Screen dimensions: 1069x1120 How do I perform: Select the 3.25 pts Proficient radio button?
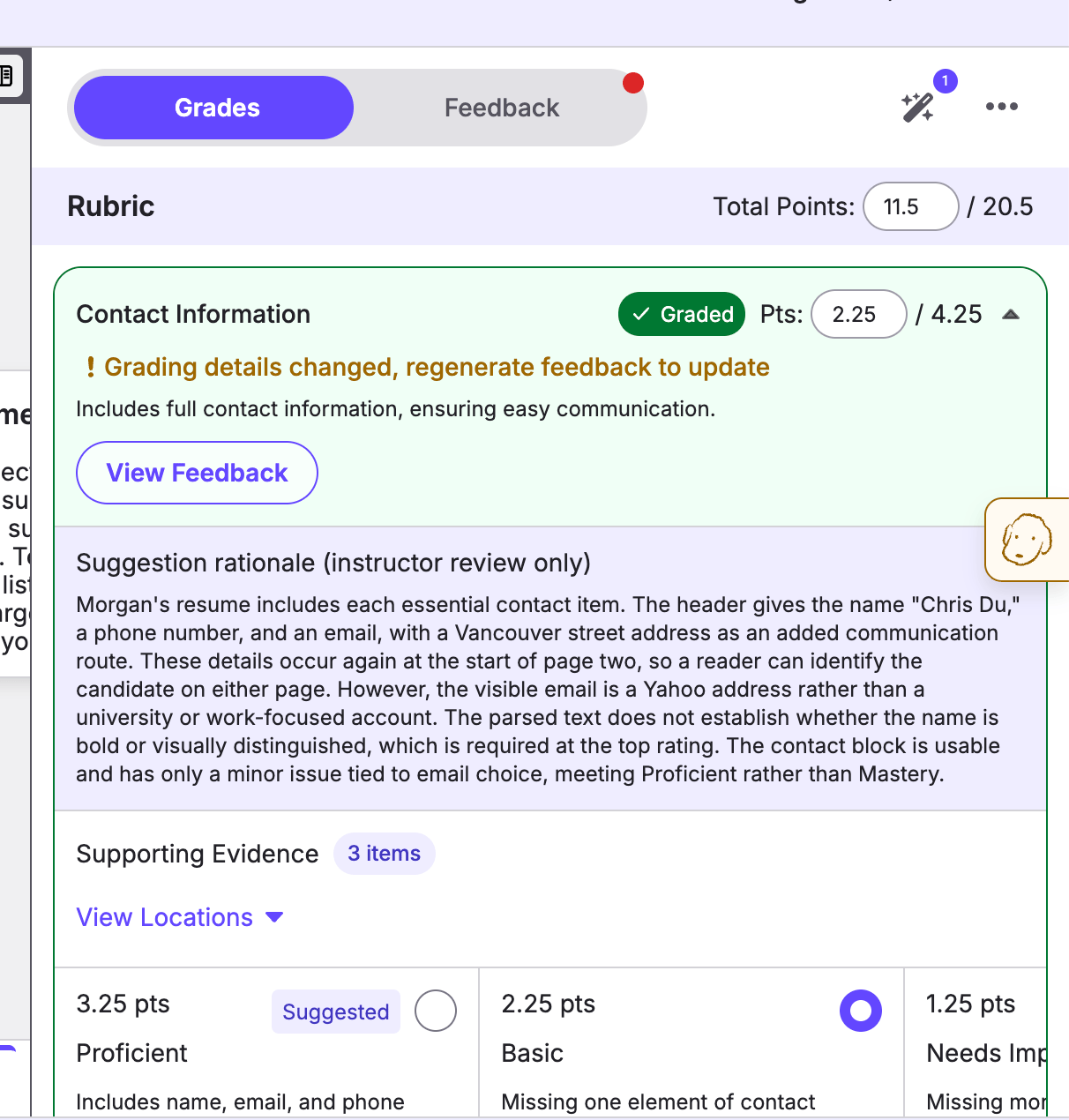[436, 1011]
